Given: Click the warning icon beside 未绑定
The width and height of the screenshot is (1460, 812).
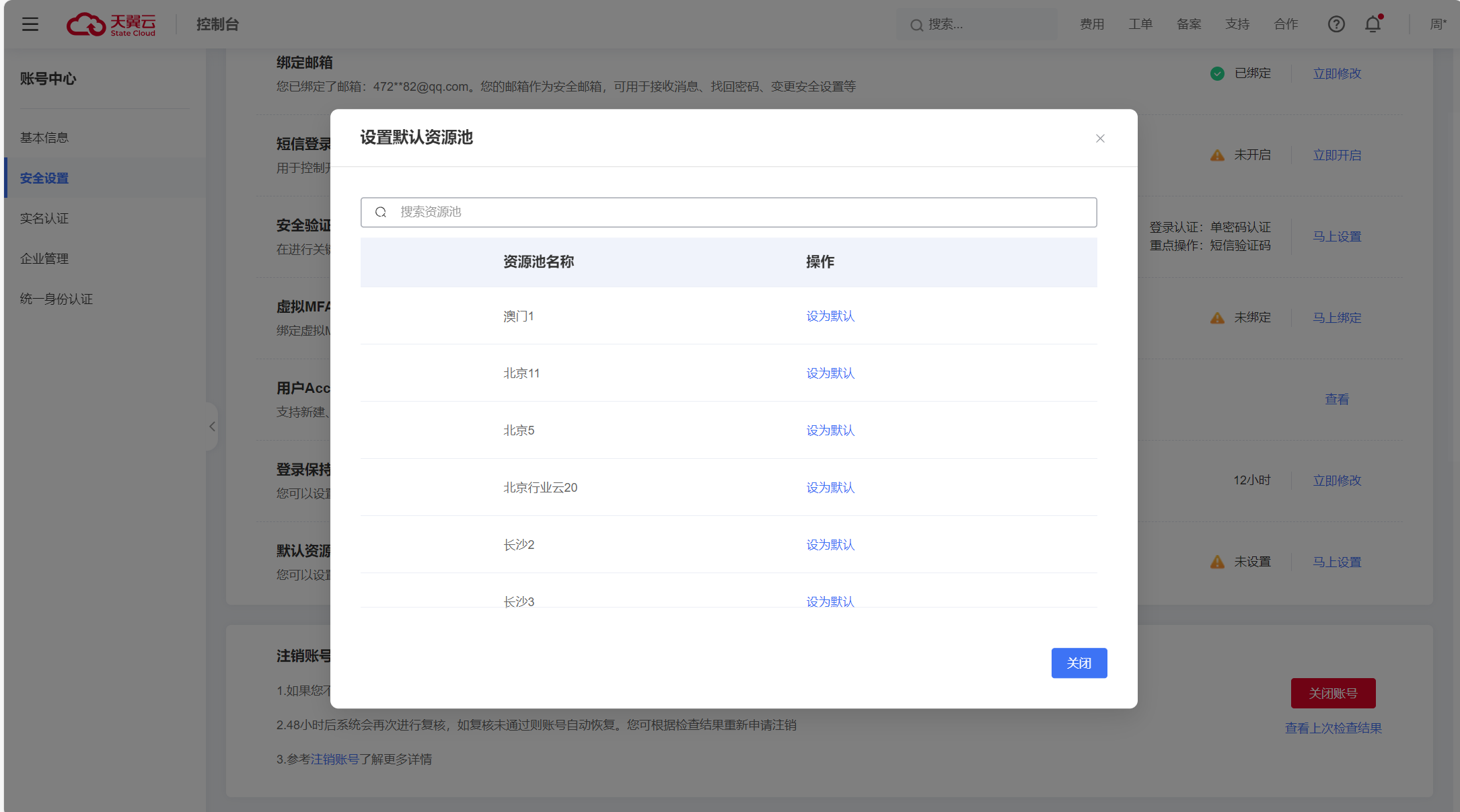Looking at the screenshot, I should (1217, 318).
